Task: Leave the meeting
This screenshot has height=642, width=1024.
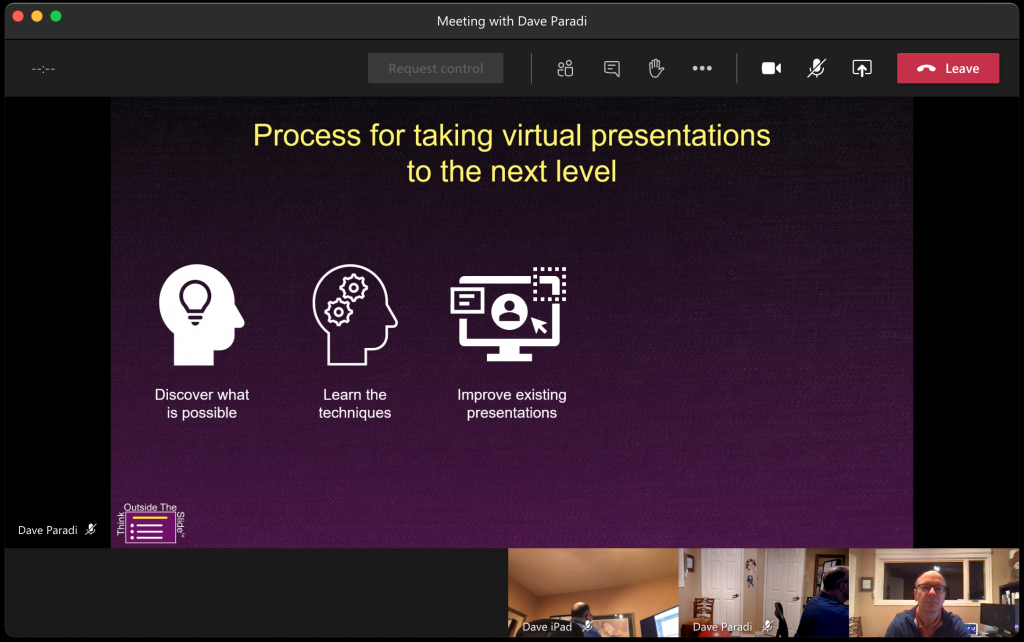Action: pyautogui.click(x=947, y=68)
